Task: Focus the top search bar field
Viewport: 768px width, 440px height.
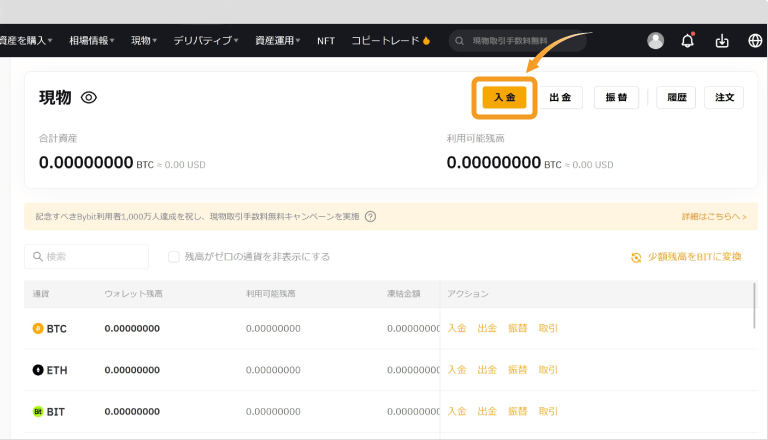Action: (x=518, y=41)
